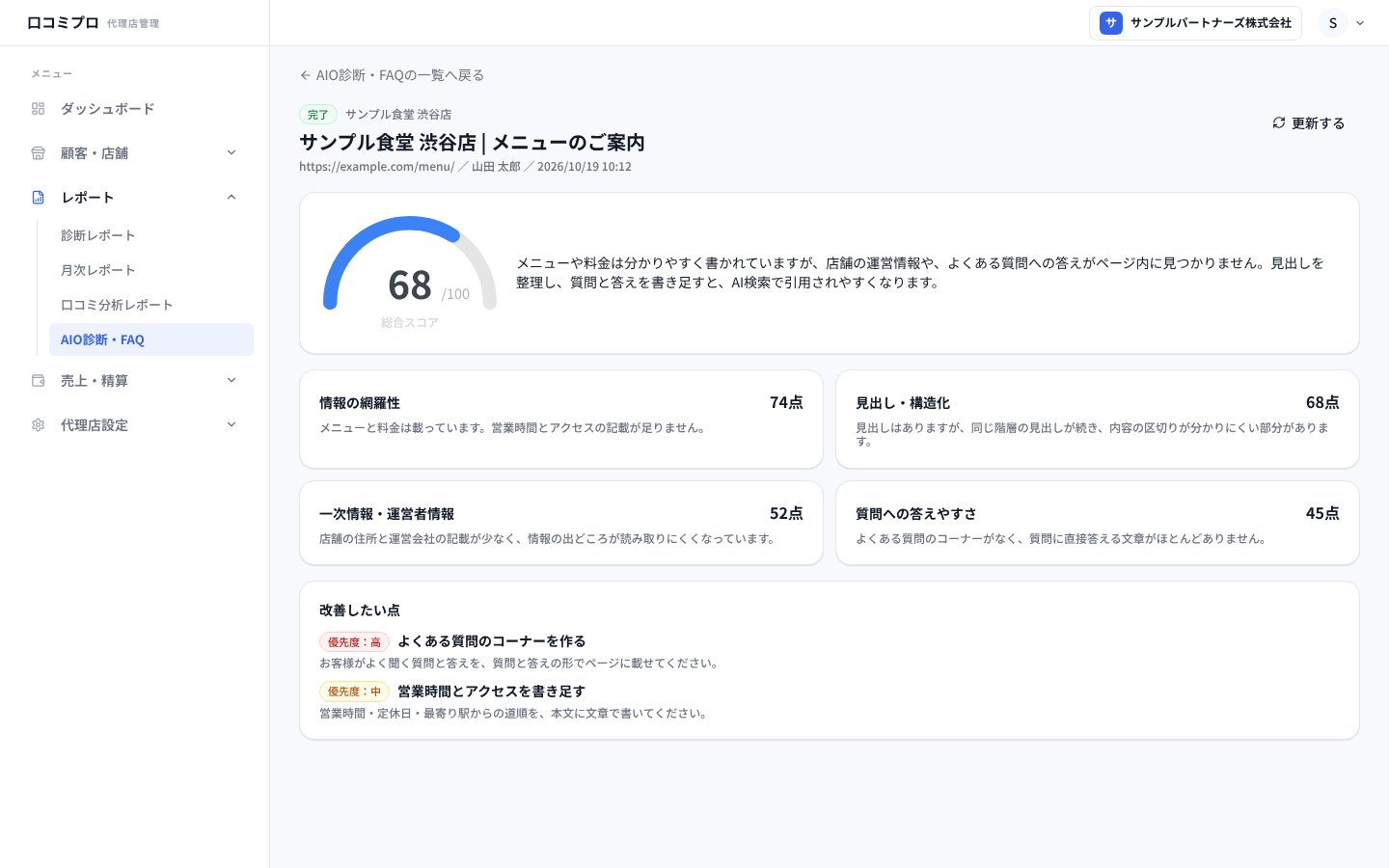Click the 74点 score value

tap(786, 403)
